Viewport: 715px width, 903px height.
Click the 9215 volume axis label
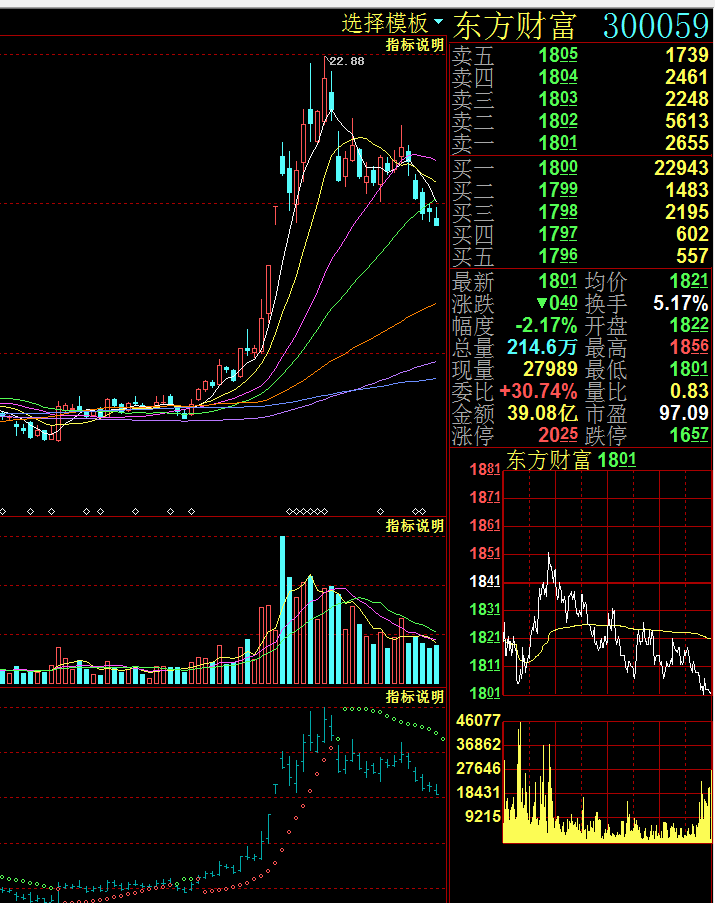(x=483, y=817)
